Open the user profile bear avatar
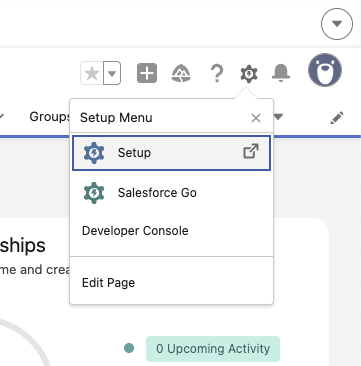 [325, 70]
